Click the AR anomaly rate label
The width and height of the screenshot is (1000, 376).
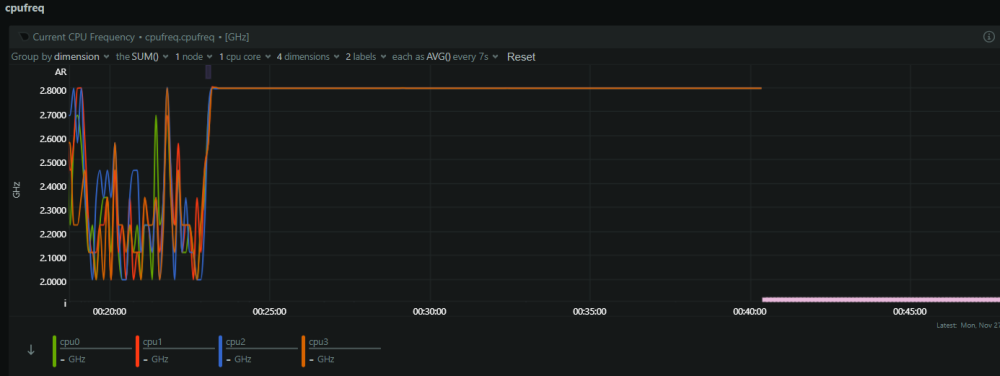(61, 72)
